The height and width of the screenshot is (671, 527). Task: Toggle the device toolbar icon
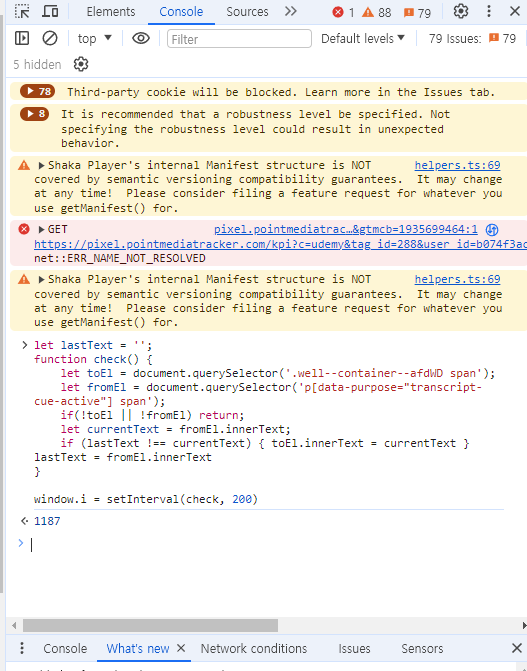click(x=50, y=12)
